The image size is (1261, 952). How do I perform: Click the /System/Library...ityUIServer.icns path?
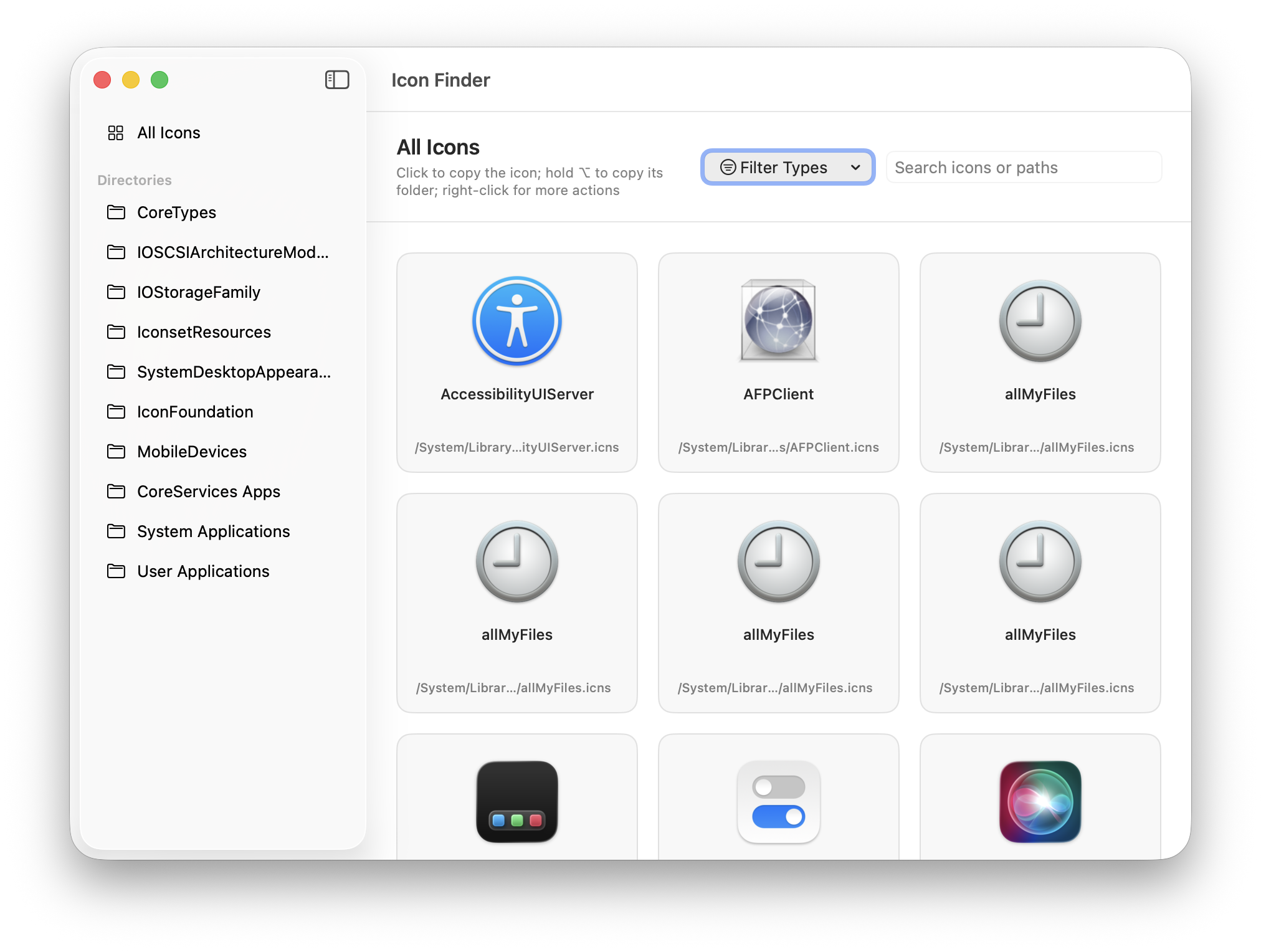pos(517,447)
